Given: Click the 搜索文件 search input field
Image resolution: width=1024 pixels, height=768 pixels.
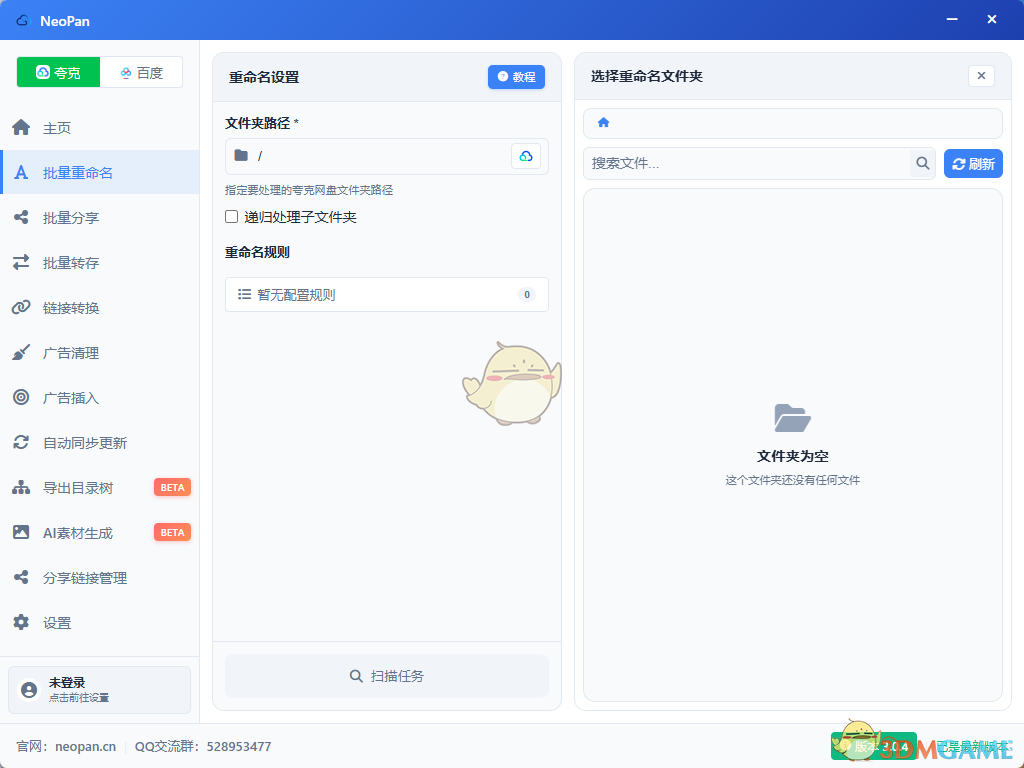Looking at the screenshot, I should click(x=746, y=164).
